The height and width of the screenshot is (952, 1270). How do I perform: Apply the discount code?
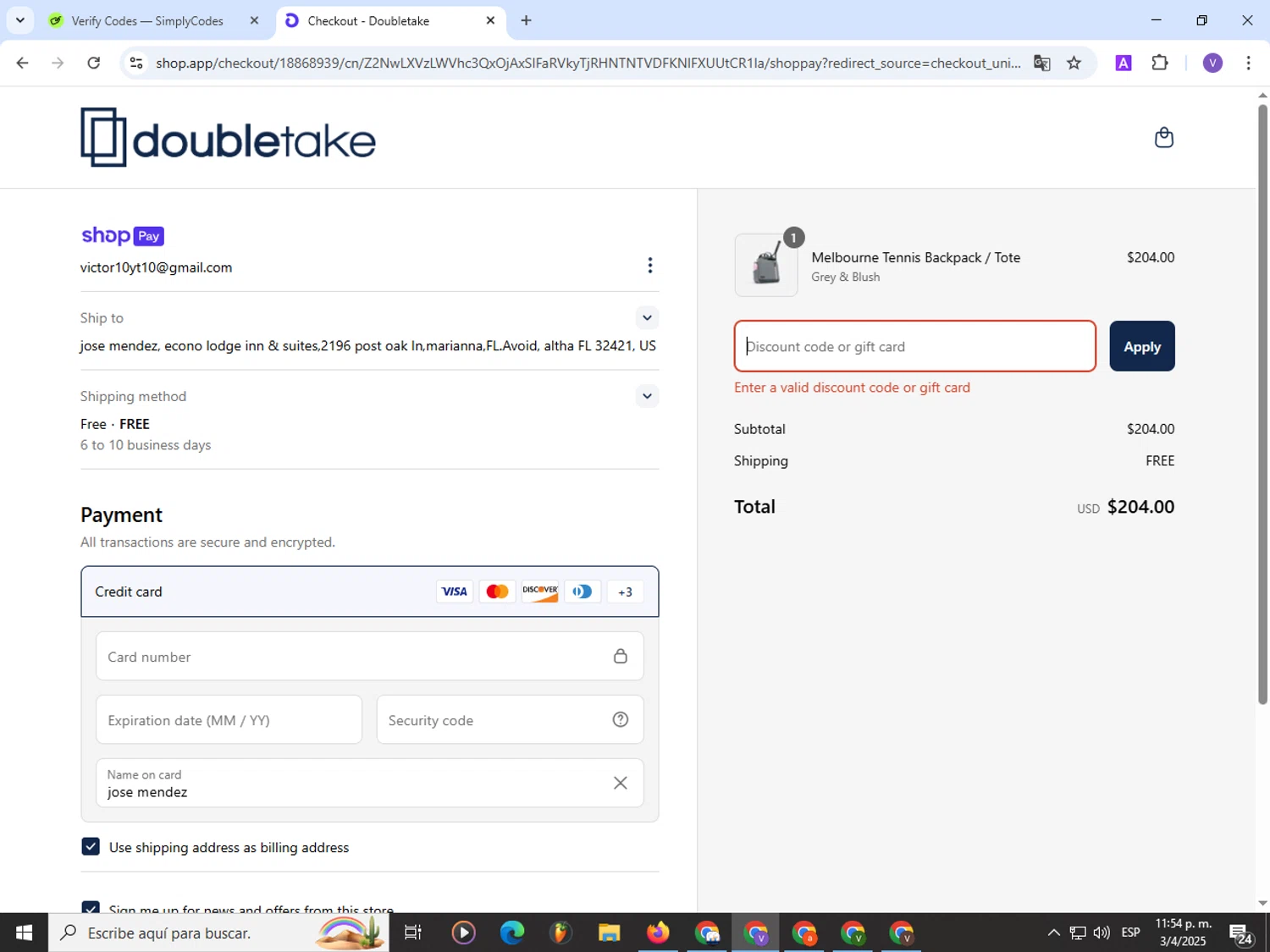point(1141,346)
